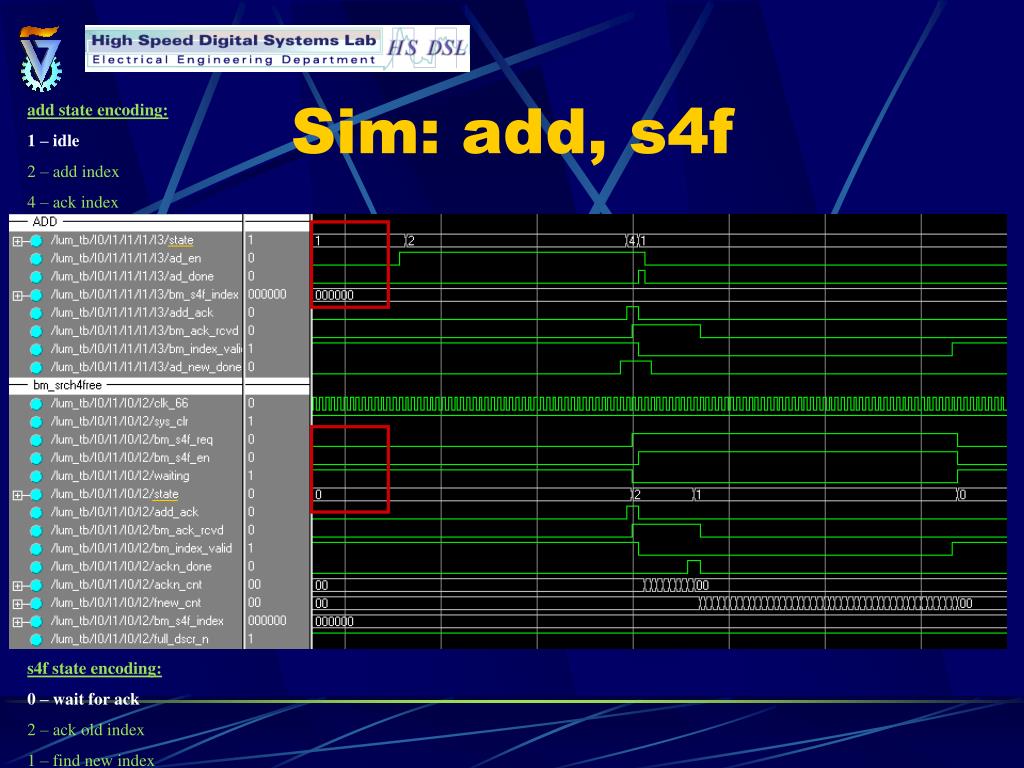Click value '000000' of l3/bm_s4f_index

click(267, 295)
